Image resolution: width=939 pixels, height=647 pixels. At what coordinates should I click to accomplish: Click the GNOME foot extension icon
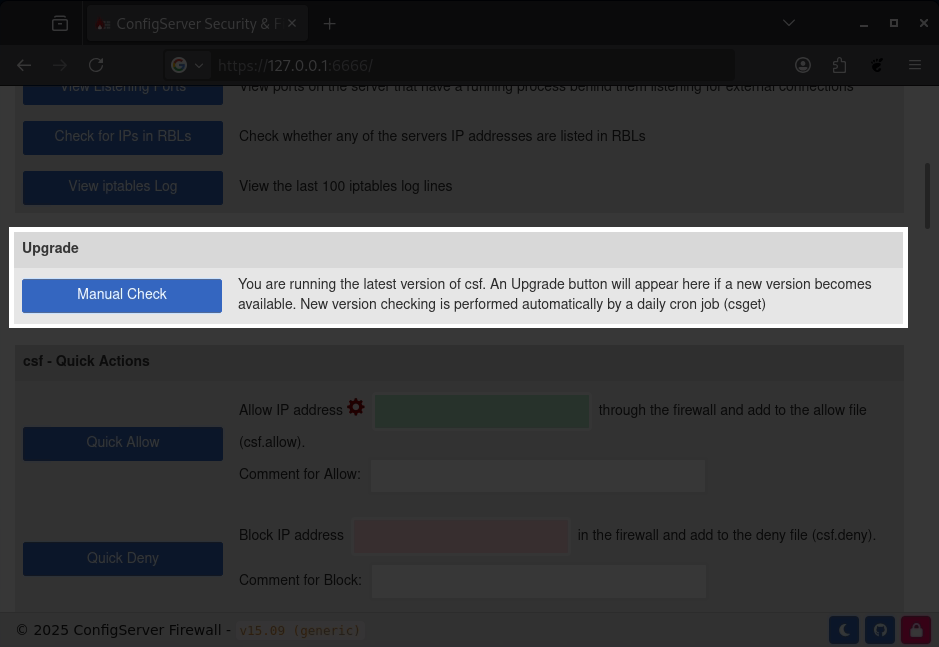[x=877, y=65]
